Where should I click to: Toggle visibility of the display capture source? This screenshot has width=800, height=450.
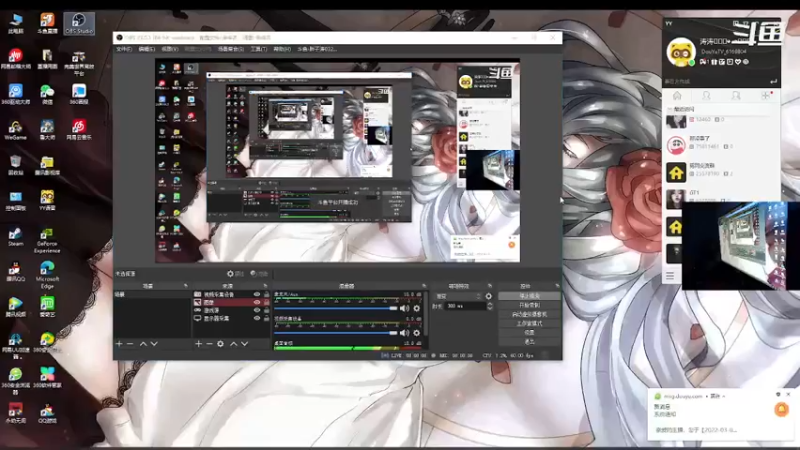pyautogui.click(x=257, y=318)
